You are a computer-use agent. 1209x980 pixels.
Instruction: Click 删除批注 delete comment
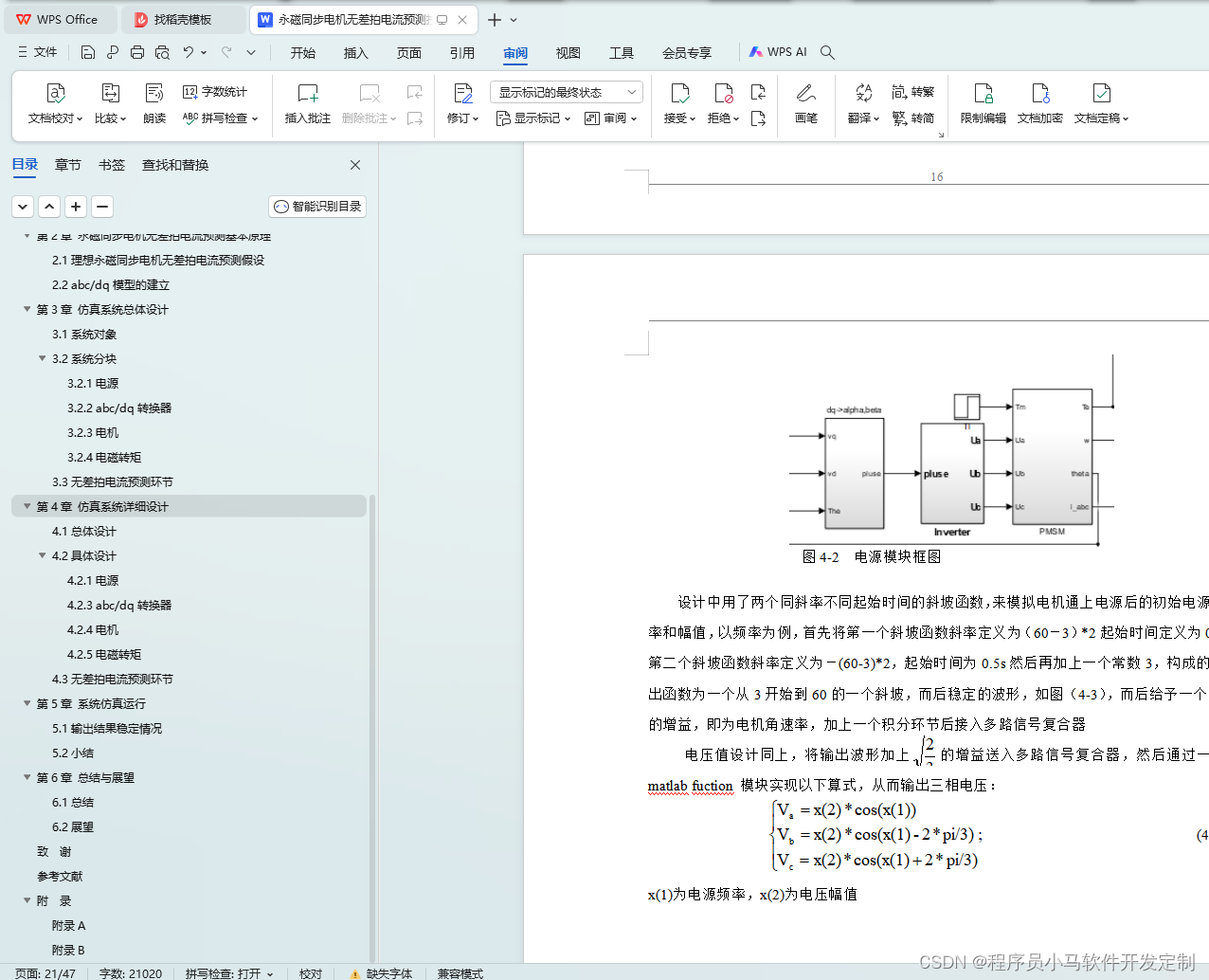(x=369, y=103)
